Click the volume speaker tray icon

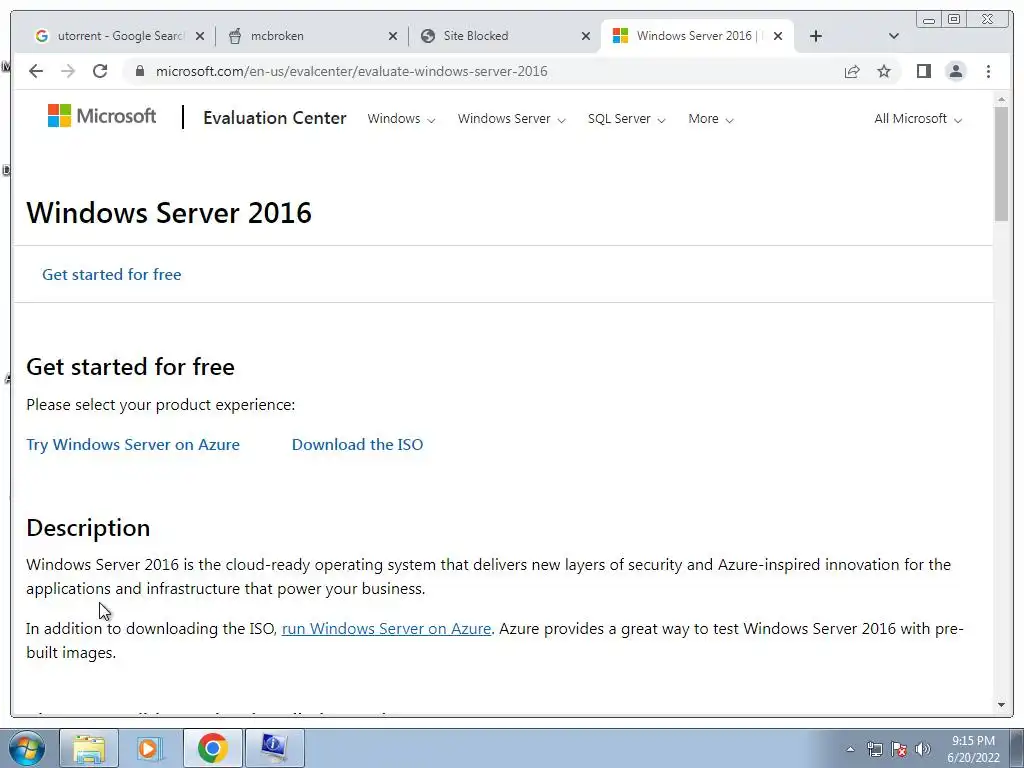click(922, 749)
